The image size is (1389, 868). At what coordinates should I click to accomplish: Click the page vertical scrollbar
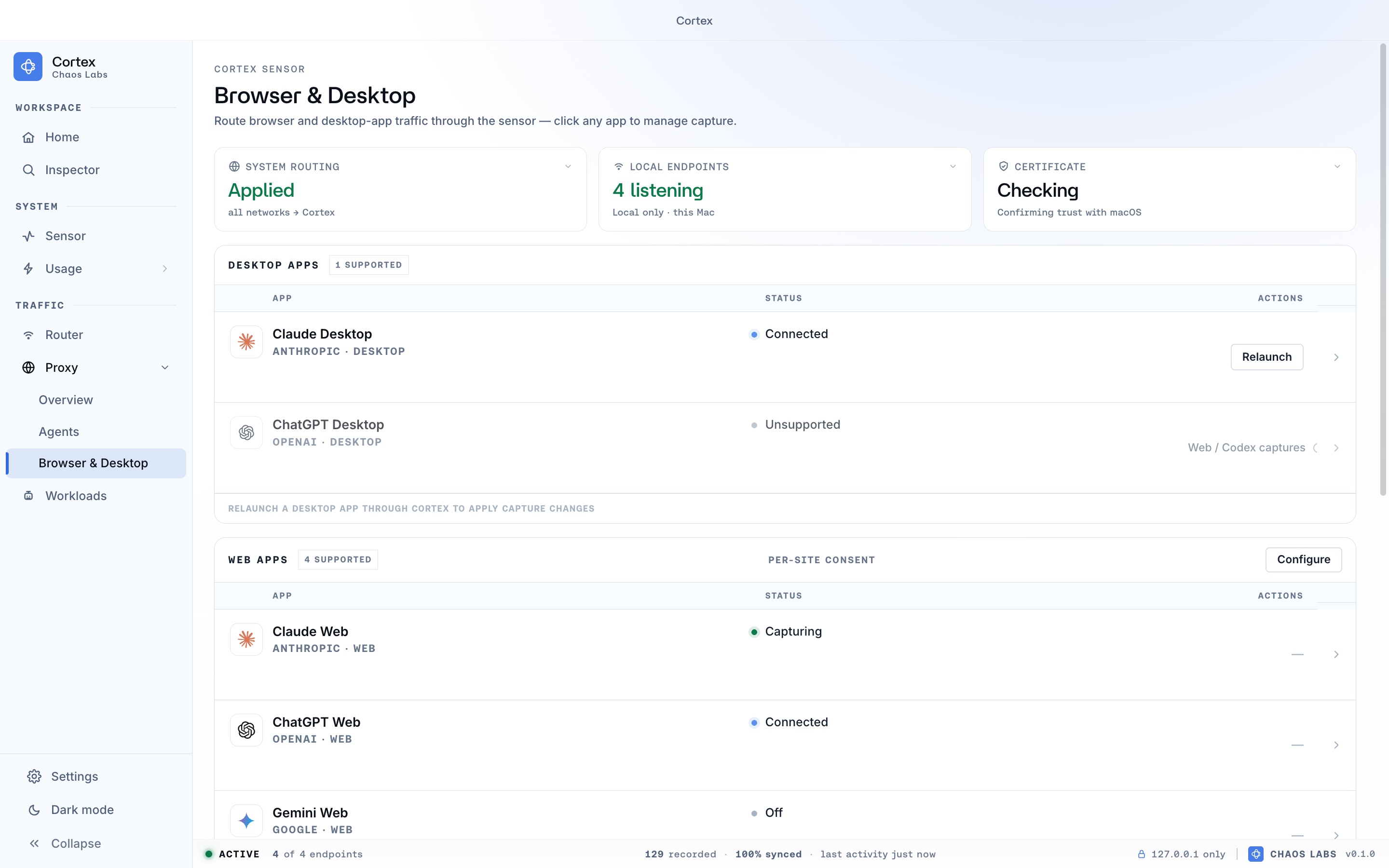click(x=1383, y=270)
